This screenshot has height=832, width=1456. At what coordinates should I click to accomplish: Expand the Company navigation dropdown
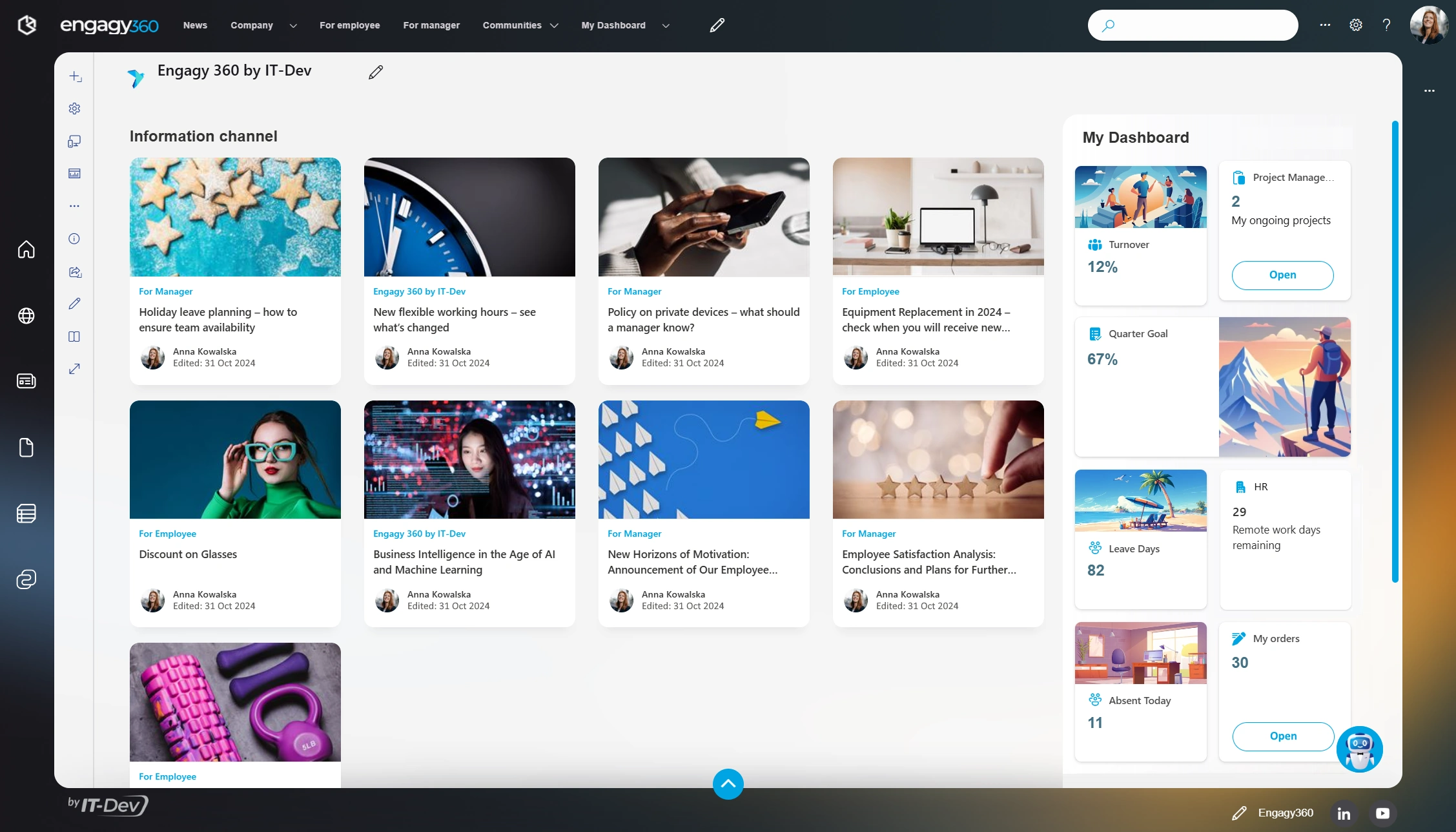(292, 25)
